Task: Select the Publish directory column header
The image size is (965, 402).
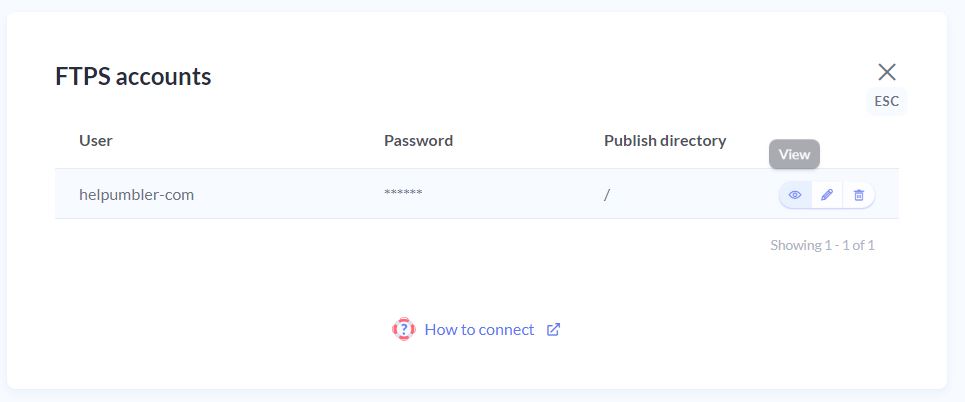Action: click(665, 140)
